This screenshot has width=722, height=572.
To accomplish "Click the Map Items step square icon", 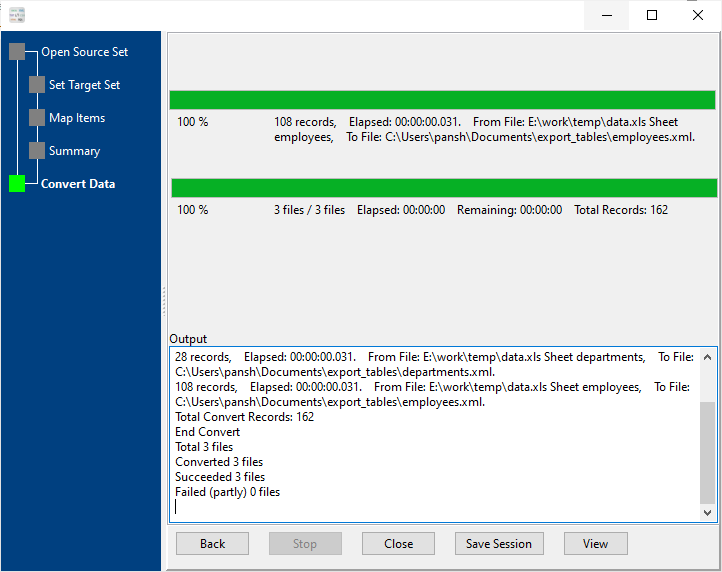I will (37, 118).
